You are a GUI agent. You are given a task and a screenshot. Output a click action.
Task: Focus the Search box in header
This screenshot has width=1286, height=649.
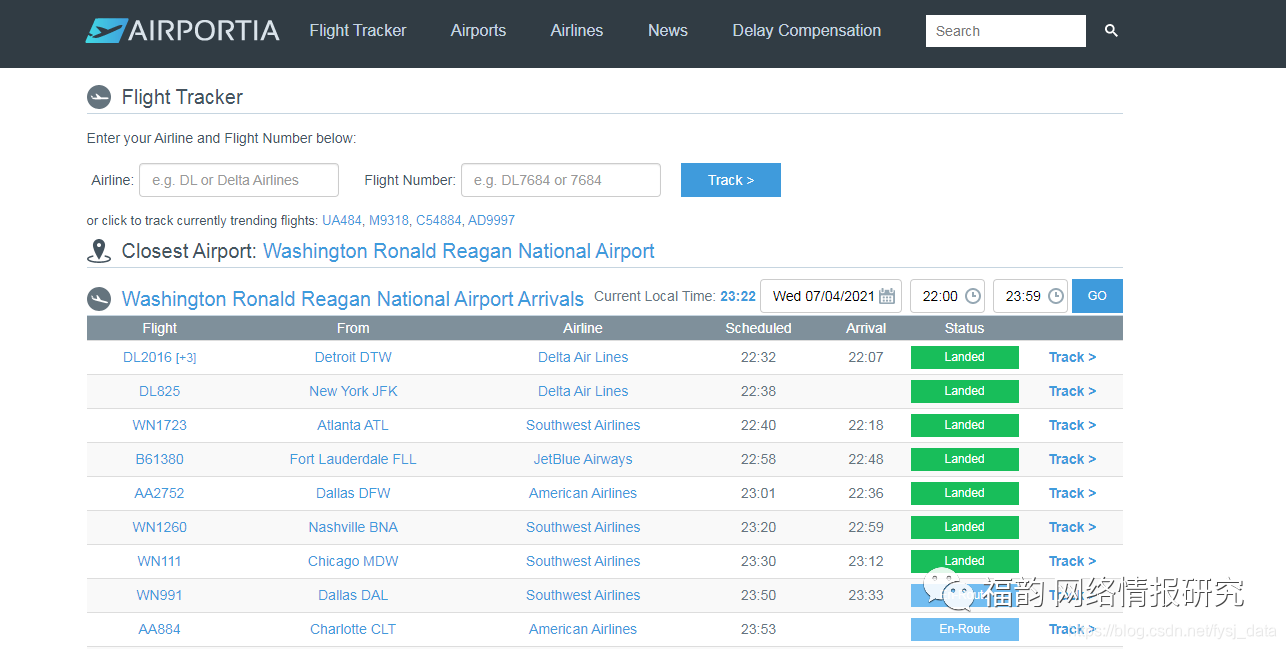pyautogui.click(x=1005, y=31)
